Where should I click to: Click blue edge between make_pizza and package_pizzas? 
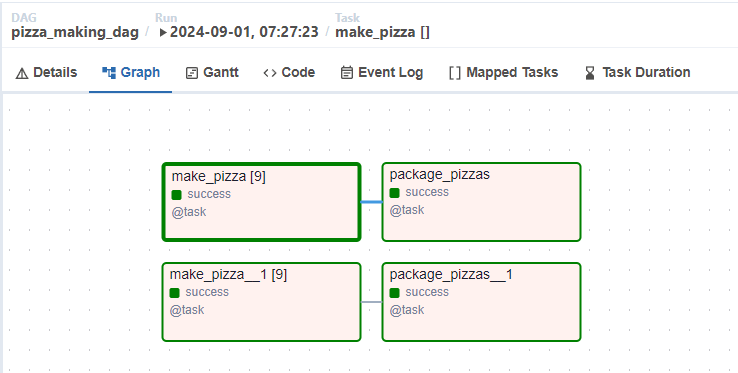coord(371,202)
